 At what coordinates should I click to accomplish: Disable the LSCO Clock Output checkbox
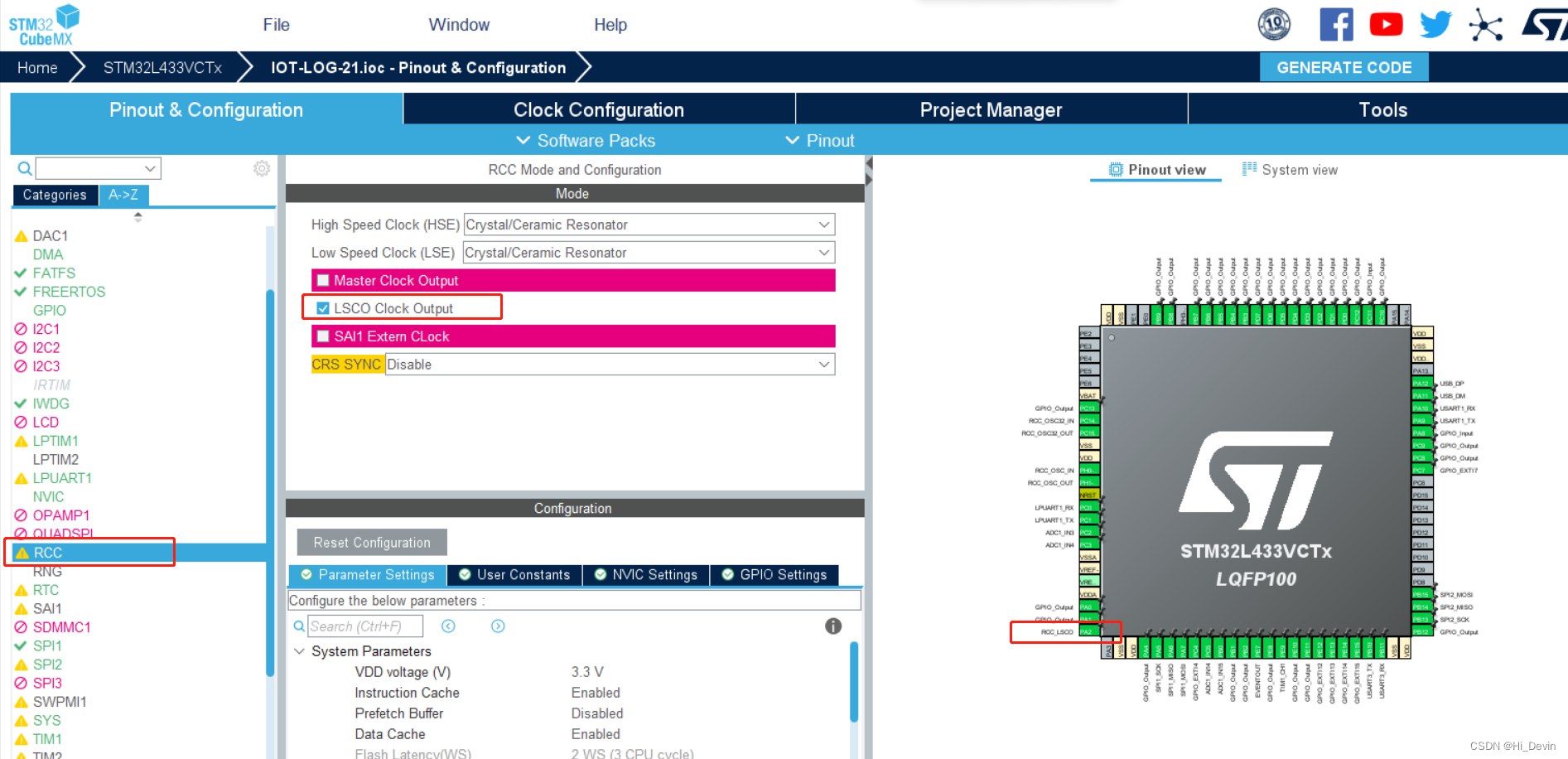(x=322, y=307)
